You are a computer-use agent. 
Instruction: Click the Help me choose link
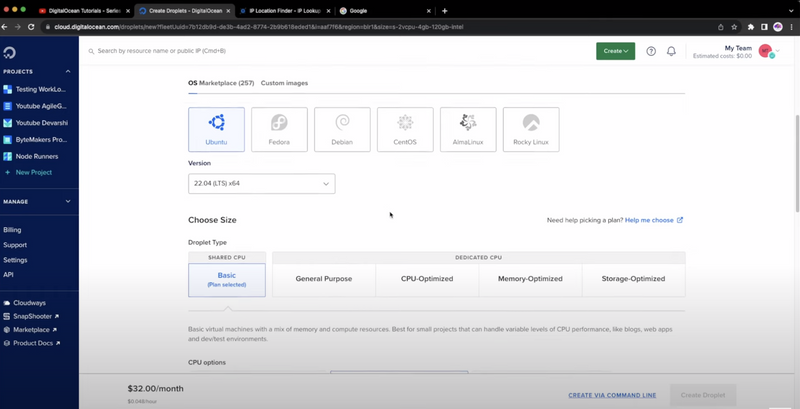pyautogui.click(x=654, y=220)
